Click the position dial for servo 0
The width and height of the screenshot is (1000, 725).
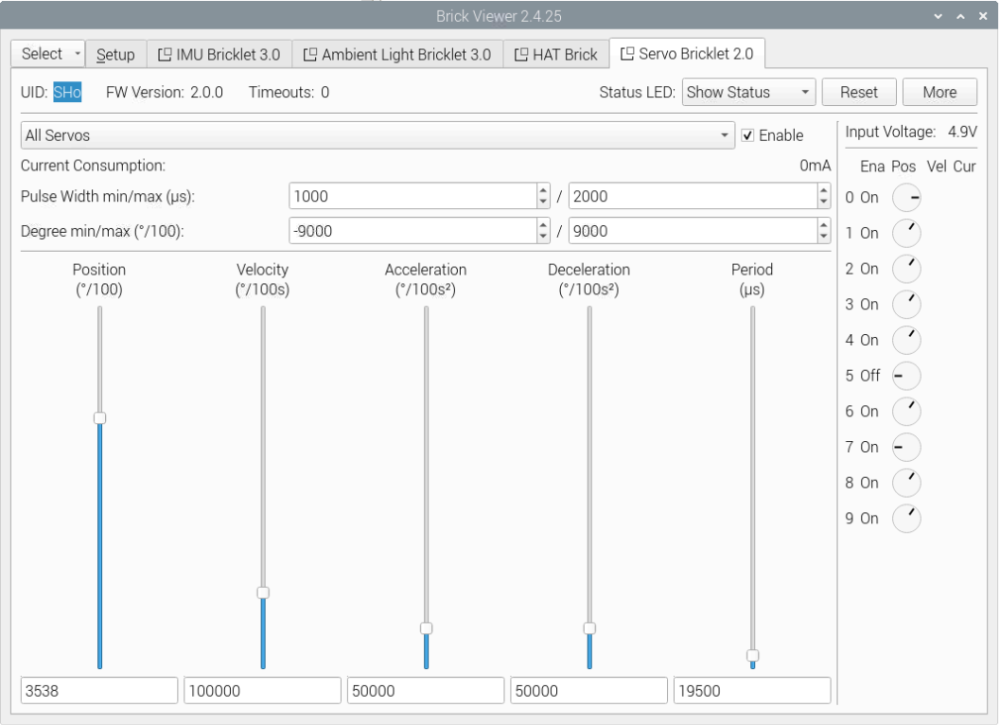[906, 198]
